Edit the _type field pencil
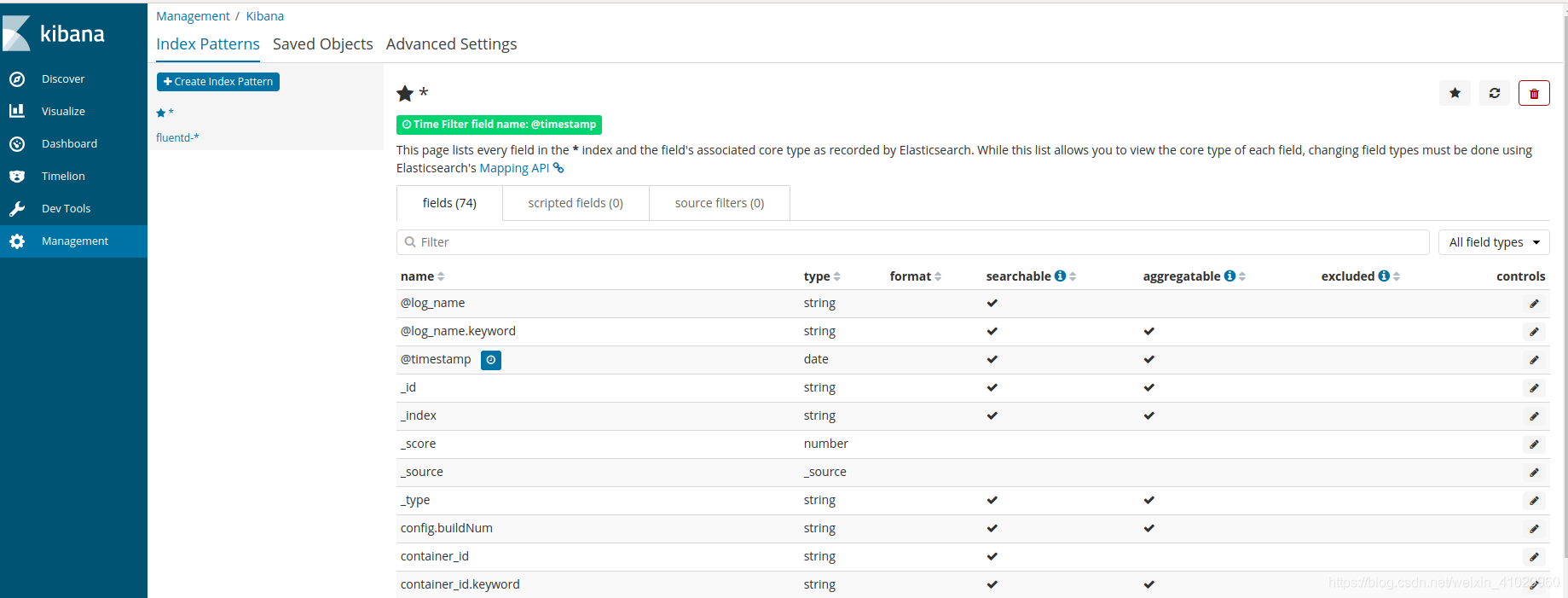Viewport: 1568px width, 598px height. [x=1534, y=501]
